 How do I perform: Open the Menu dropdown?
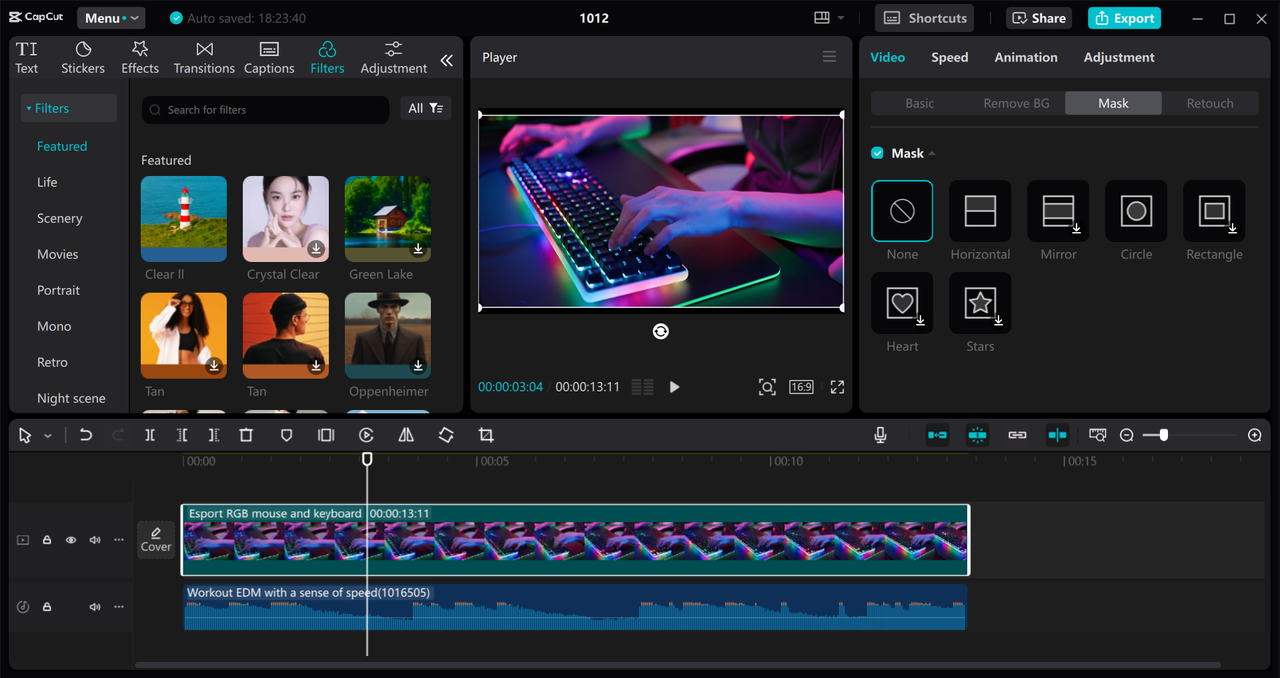[110, 18]
